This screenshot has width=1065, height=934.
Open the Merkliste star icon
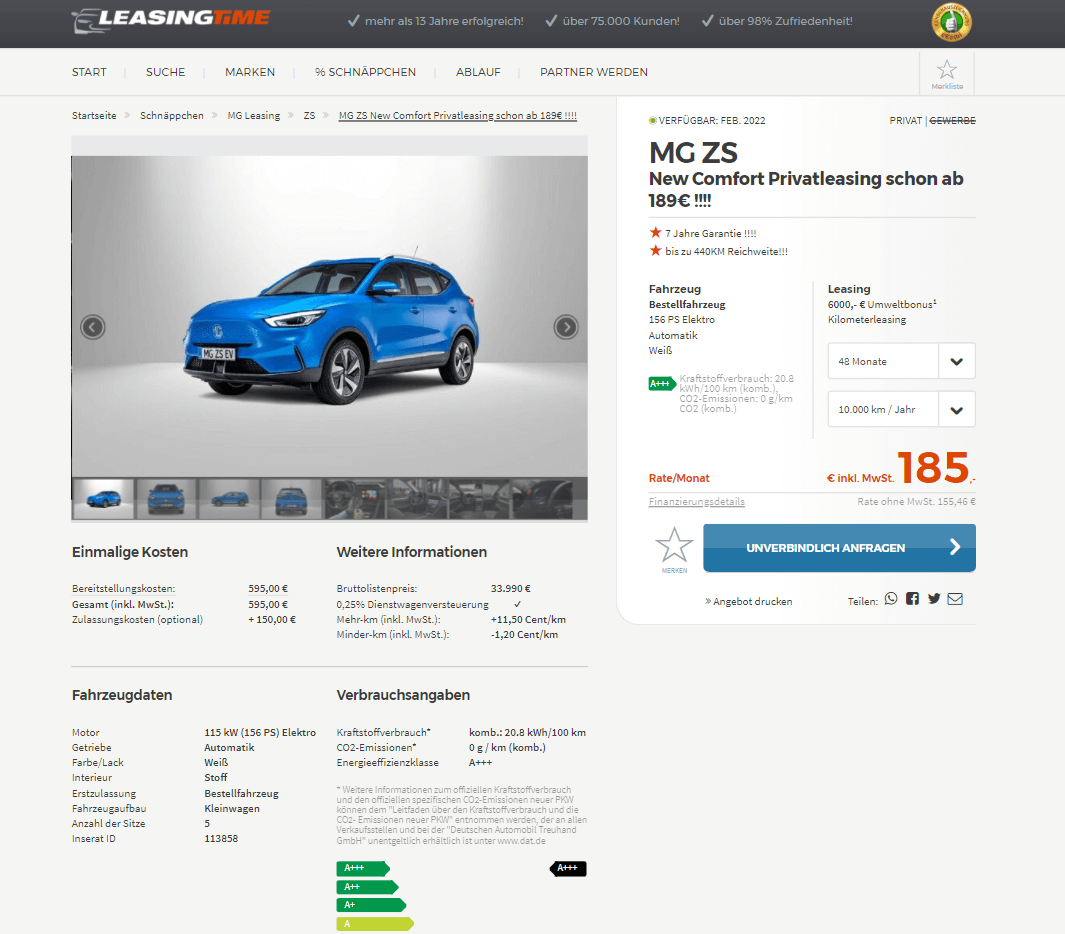coord(947,73)
